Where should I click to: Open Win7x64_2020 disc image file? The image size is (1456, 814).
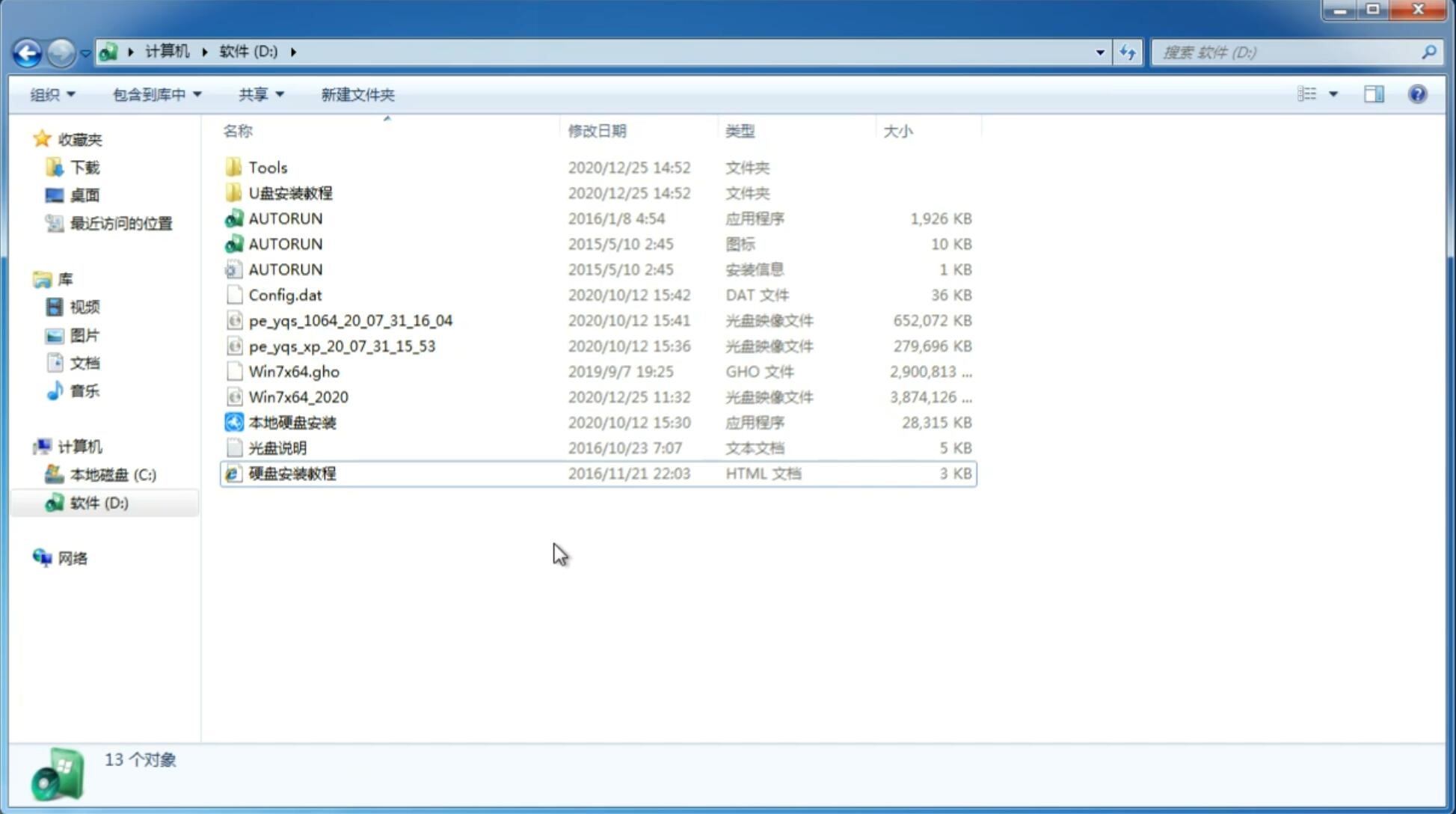point(298,397)
